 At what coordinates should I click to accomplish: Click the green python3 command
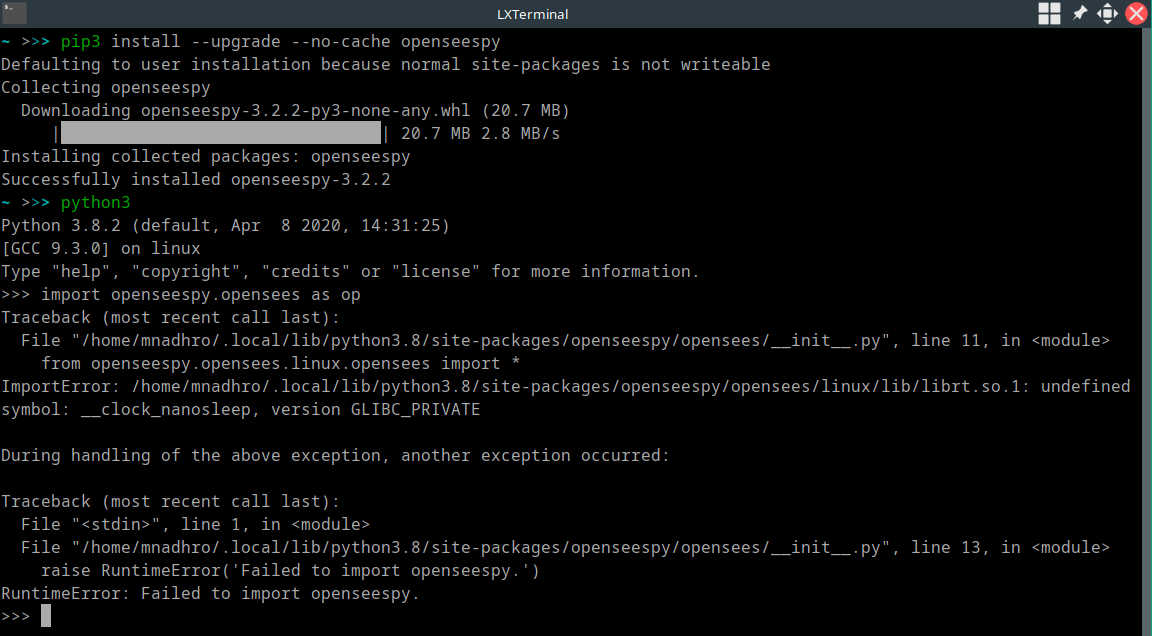pos(95,202)
